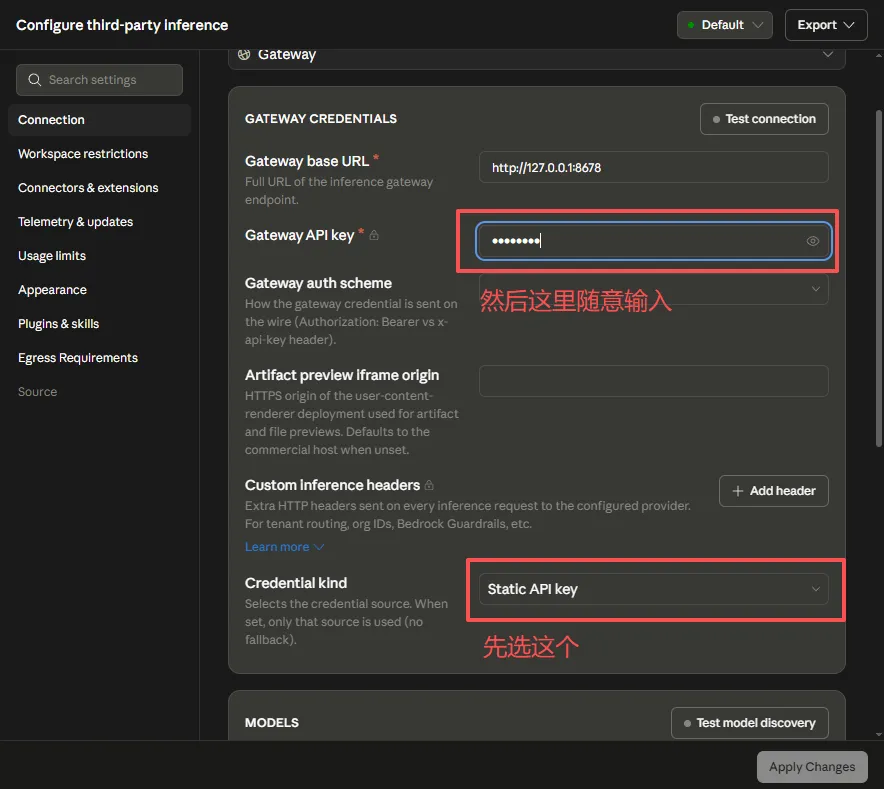
Task: Click the Configure third-party inference title
Action: (122, 25)
